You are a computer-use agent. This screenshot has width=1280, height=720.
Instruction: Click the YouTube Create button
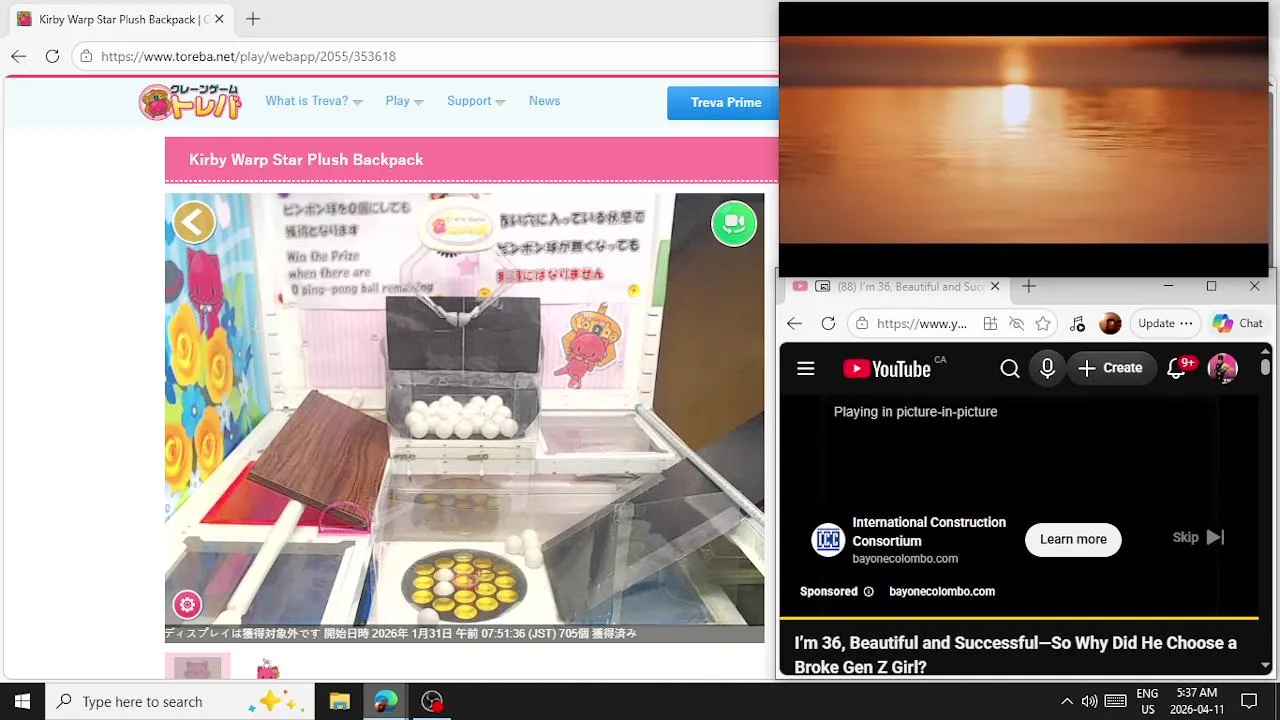tap(1111, 369)
